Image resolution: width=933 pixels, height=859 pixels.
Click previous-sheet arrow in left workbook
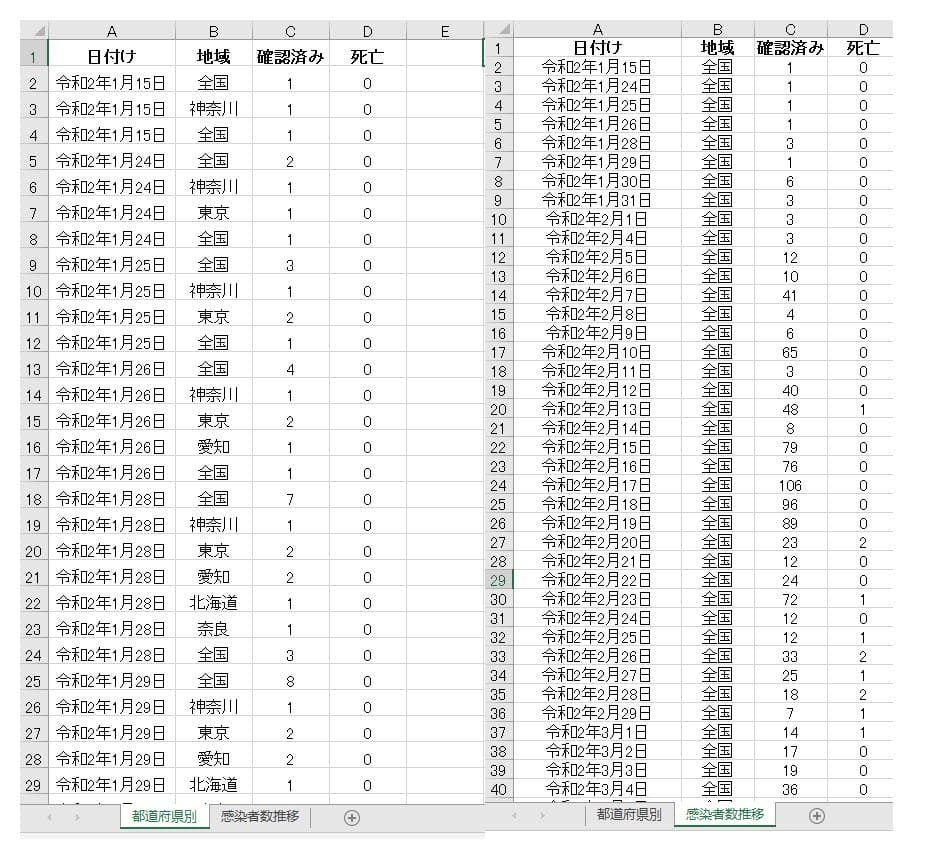pos(49,818)
